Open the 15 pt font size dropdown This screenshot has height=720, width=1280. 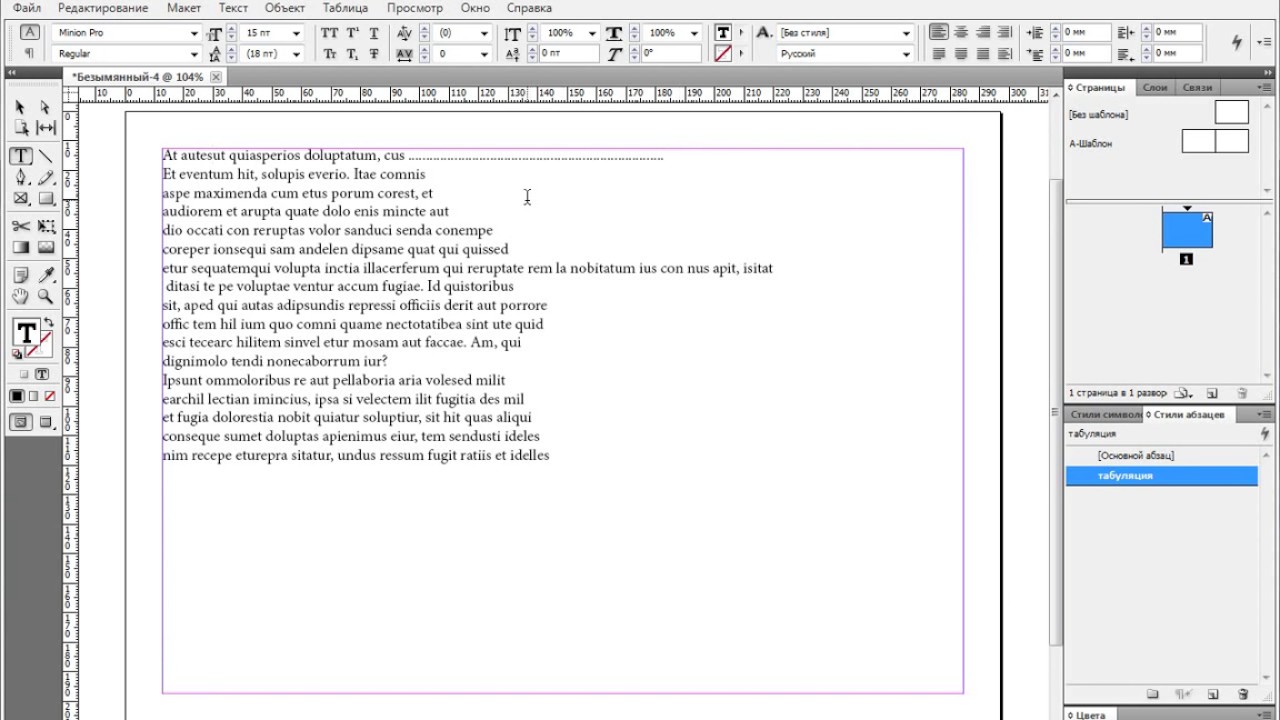pyautogui.click(x=296, y=33)
